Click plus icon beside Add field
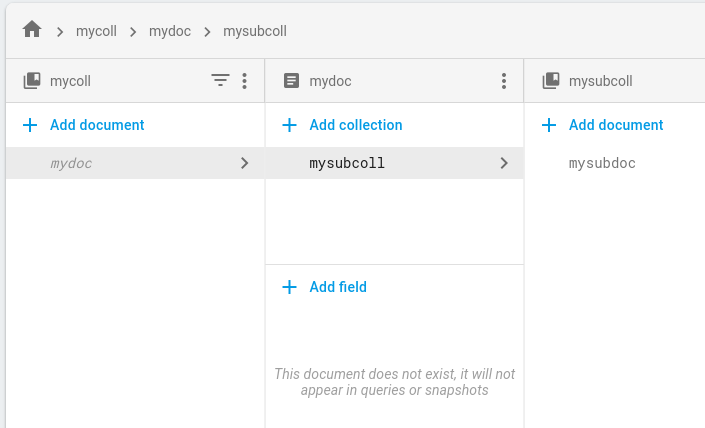This screenshot has width=705, height=428. [x=290, y=287]
